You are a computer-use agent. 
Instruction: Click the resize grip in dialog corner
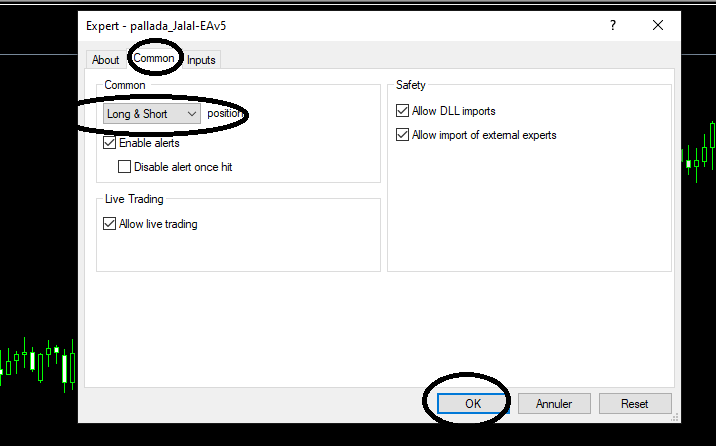pyautogui.click(x=675, y=417)
